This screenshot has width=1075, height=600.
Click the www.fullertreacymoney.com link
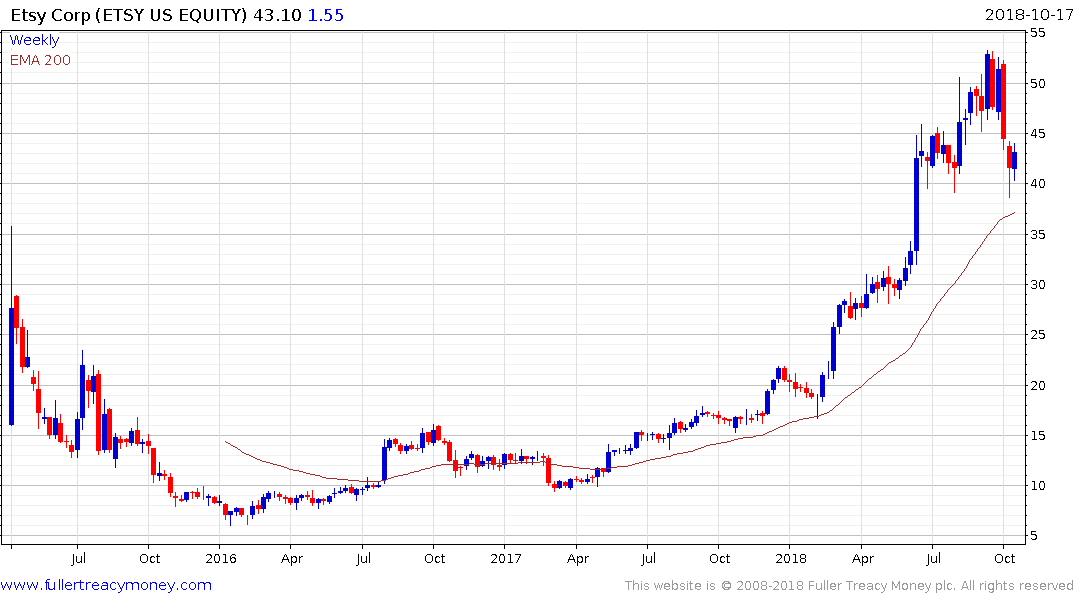pos(106,585)
